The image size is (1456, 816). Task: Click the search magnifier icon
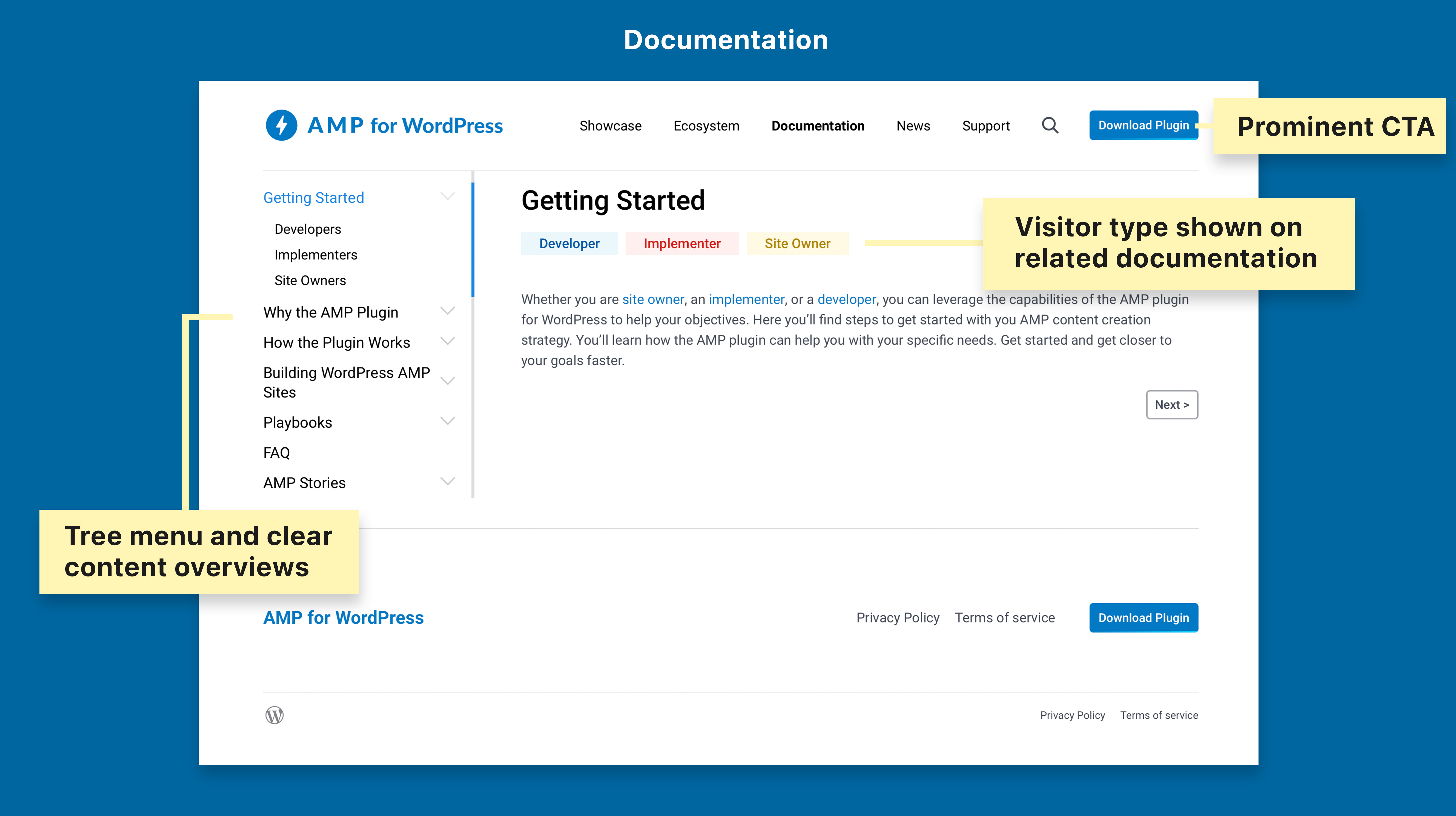[1050, 125]
